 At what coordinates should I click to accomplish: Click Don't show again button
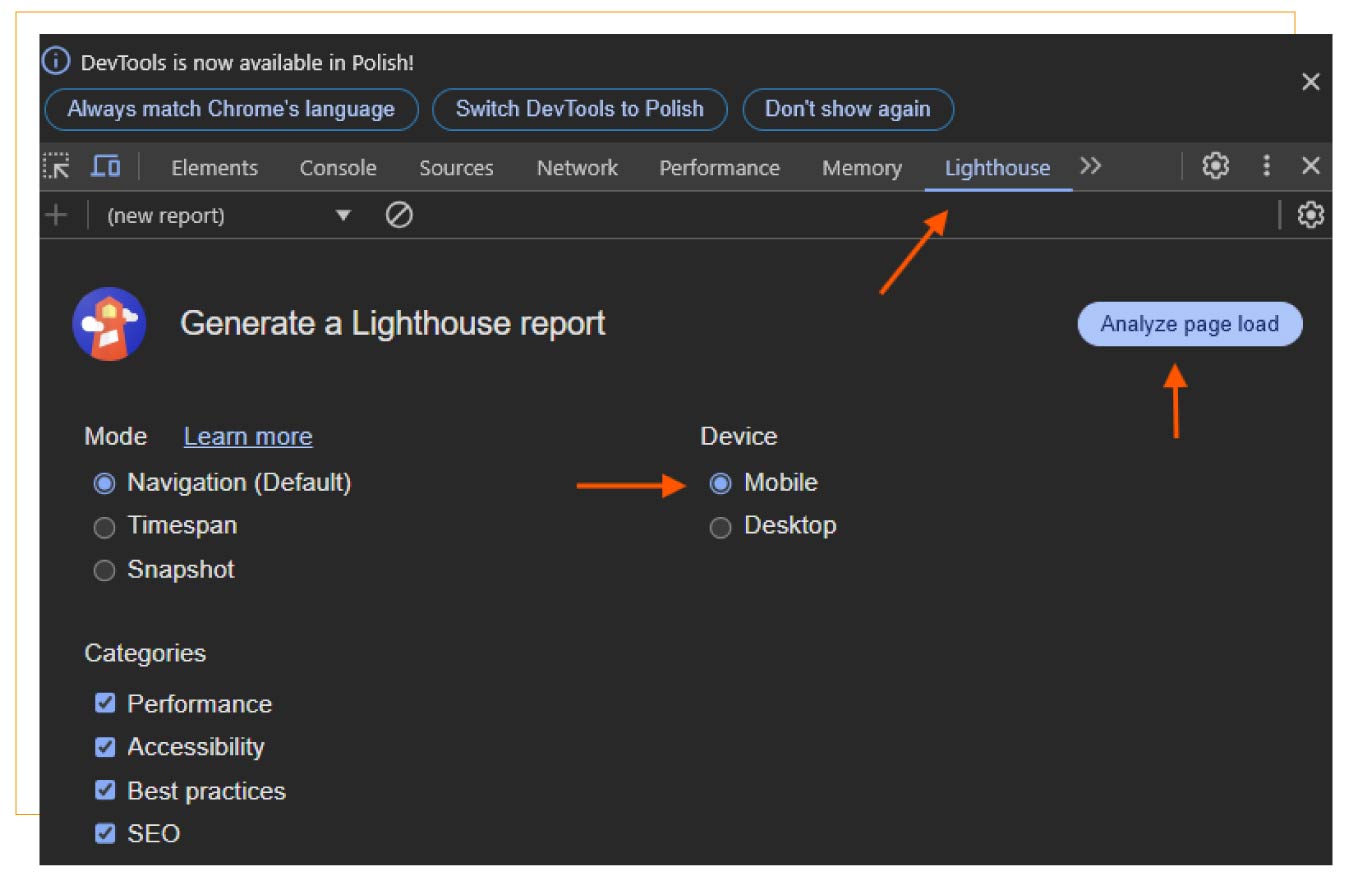point(848,109)
